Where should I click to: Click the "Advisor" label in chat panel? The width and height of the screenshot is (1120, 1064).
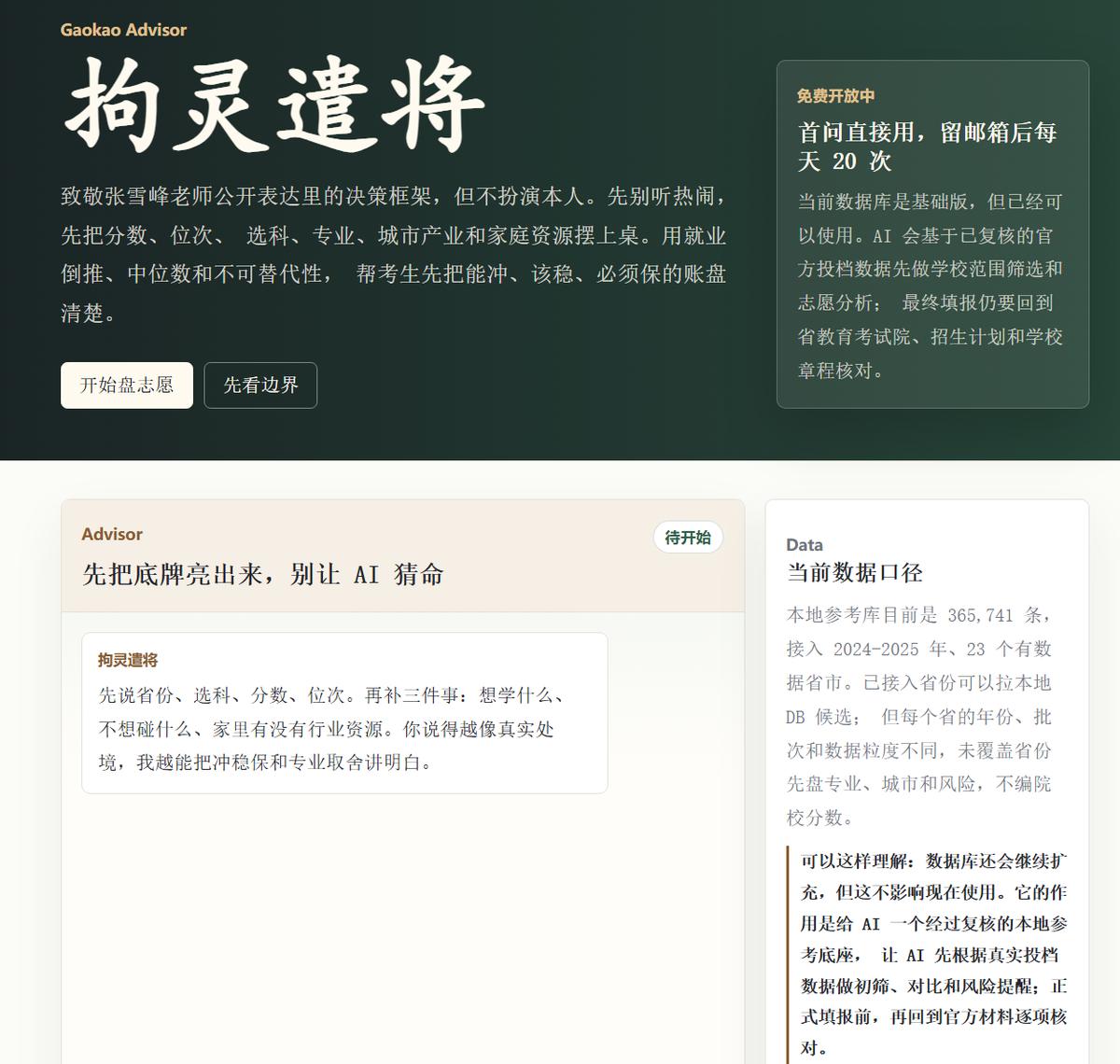[x=112, y=534]
